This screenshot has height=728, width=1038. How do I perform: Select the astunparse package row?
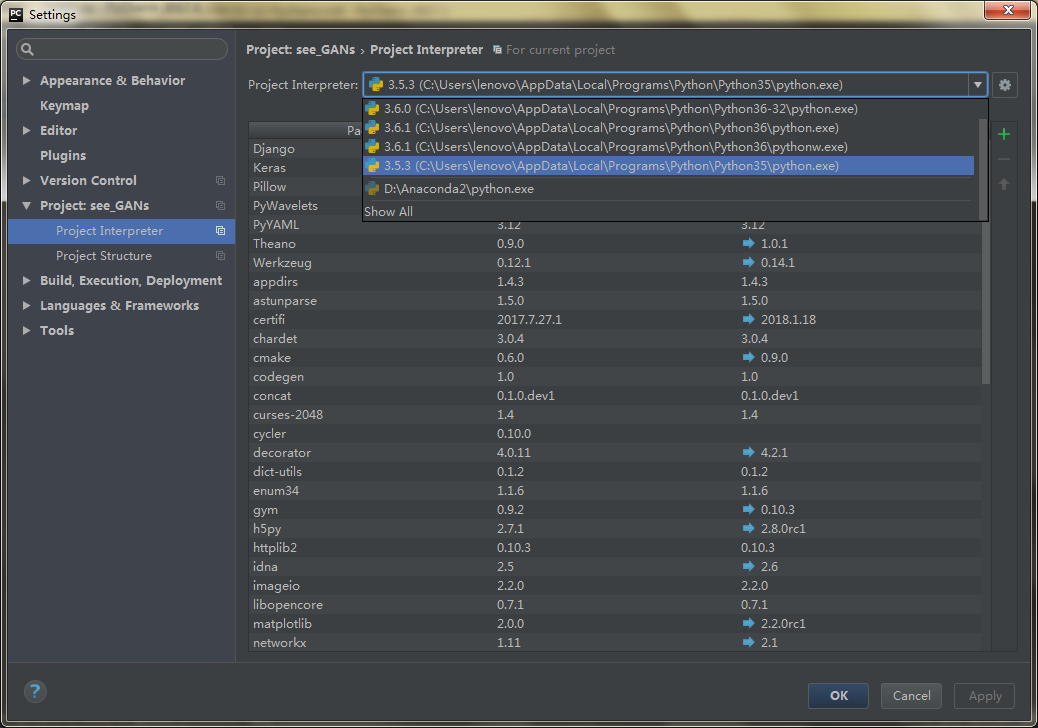[x=615, y=300]
